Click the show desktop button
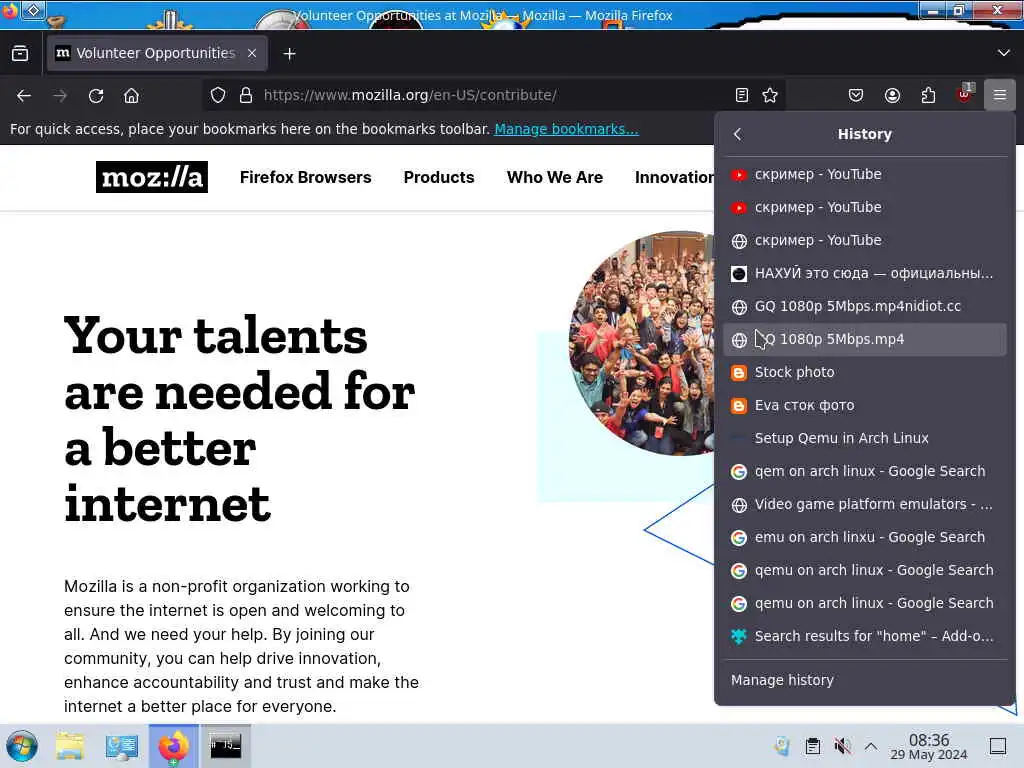 tap(998, 746)
